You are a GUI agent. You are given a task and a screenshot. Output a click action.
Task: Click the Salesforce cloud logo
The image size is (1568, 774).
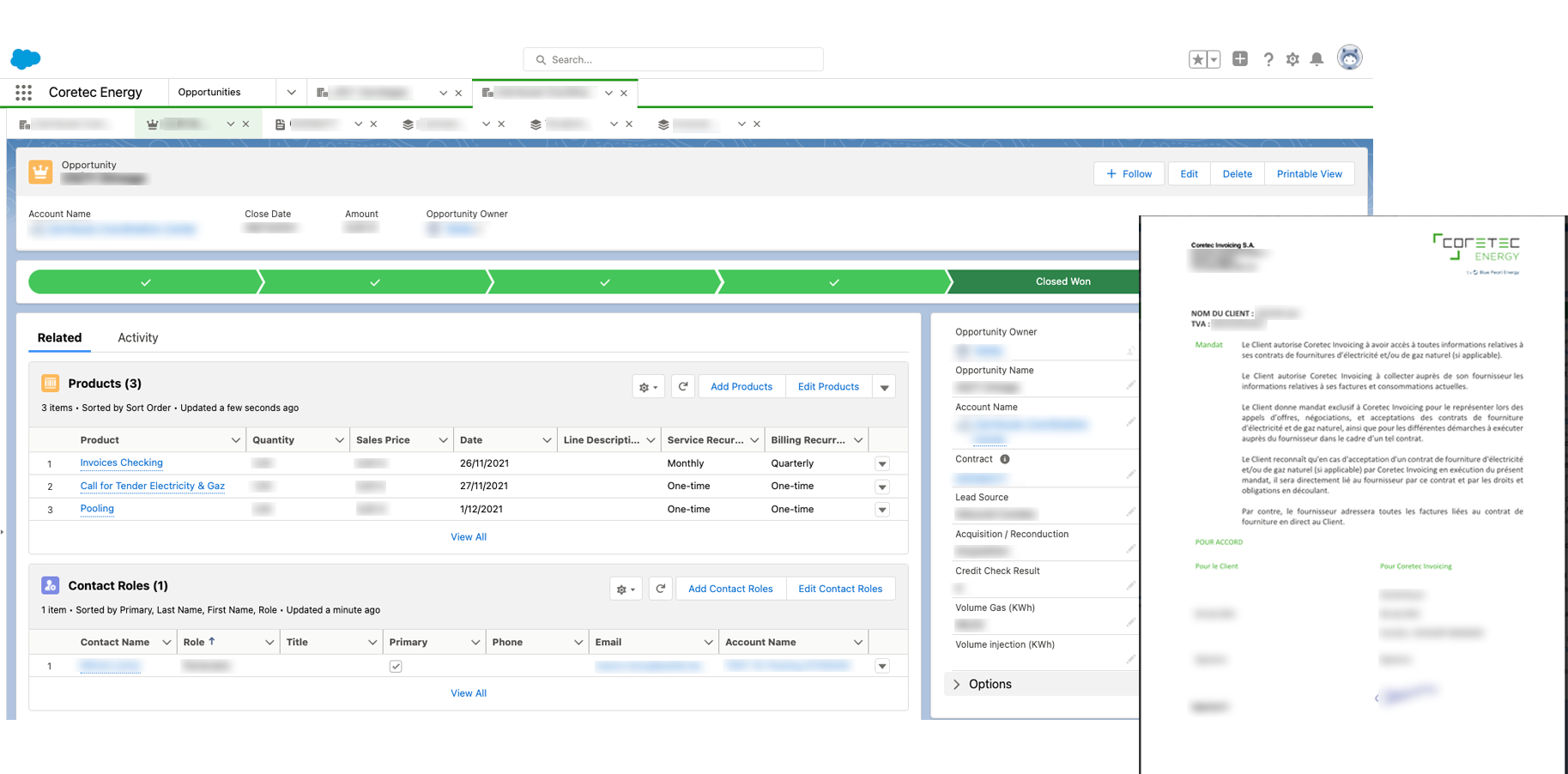(x=25, y=58)
